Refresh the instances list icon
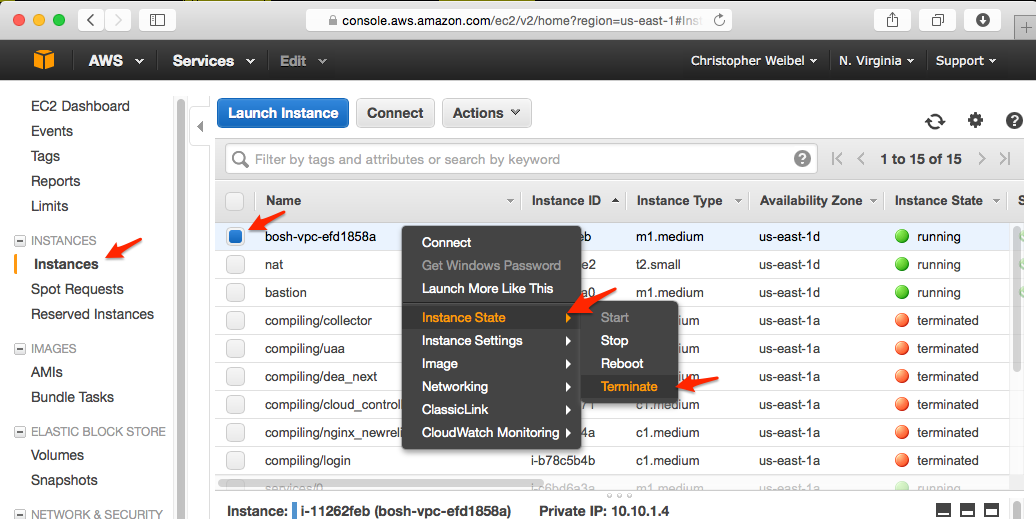Image resolution: width=1036 pixels, height=519 pixels. (x=934, y=121)
